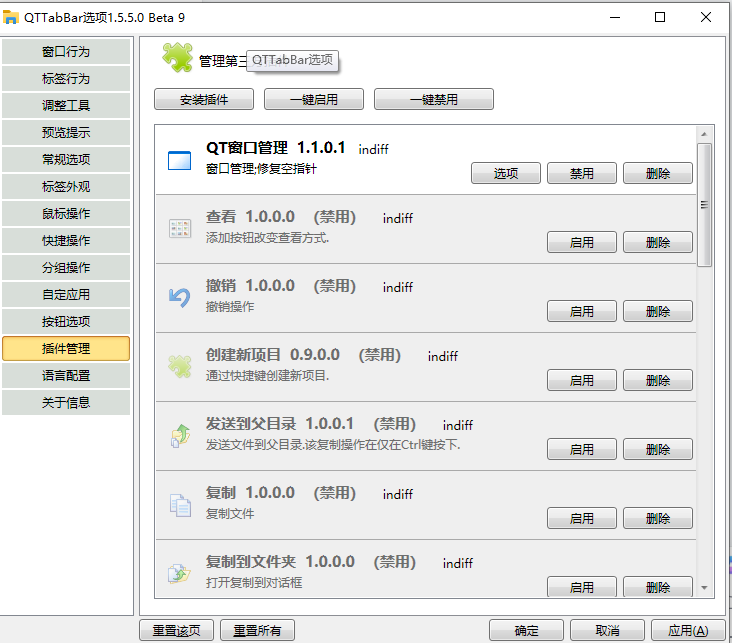Click the 查看 plugin grid icon
This screenshot has height=643, width=732.
(180, 229)
